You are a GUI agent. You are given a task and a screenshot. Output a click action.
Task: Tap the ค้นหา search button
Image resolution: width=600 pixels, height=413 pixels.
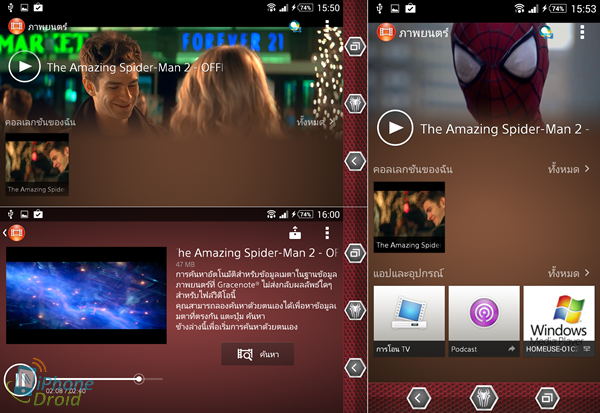(258, 354)
